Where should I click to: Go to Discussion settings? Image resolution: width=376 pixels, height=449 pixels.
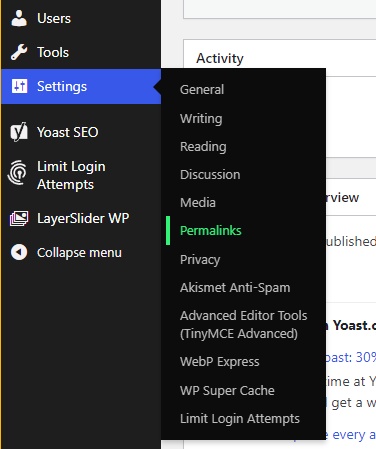click(210, 175)
